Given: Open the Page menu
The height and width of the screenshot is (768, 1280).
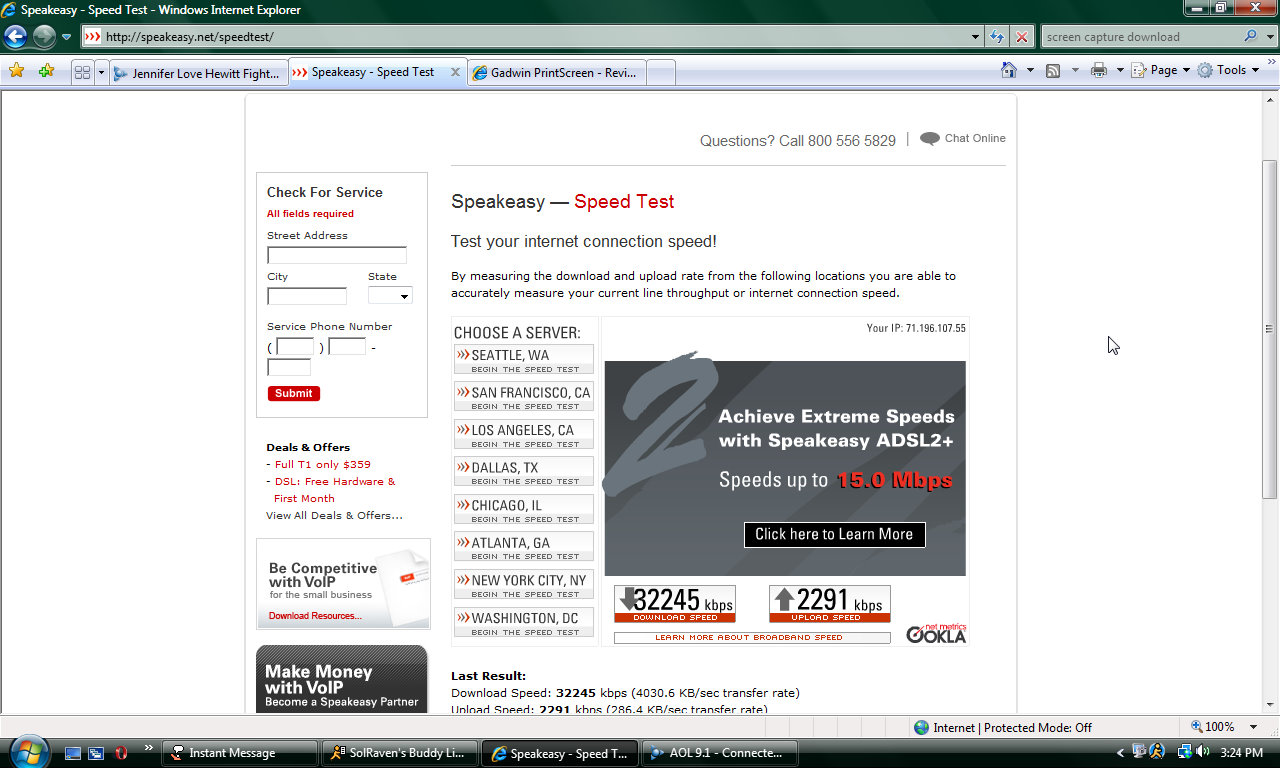Looking at the screenshot, I should coord(1161,70).
